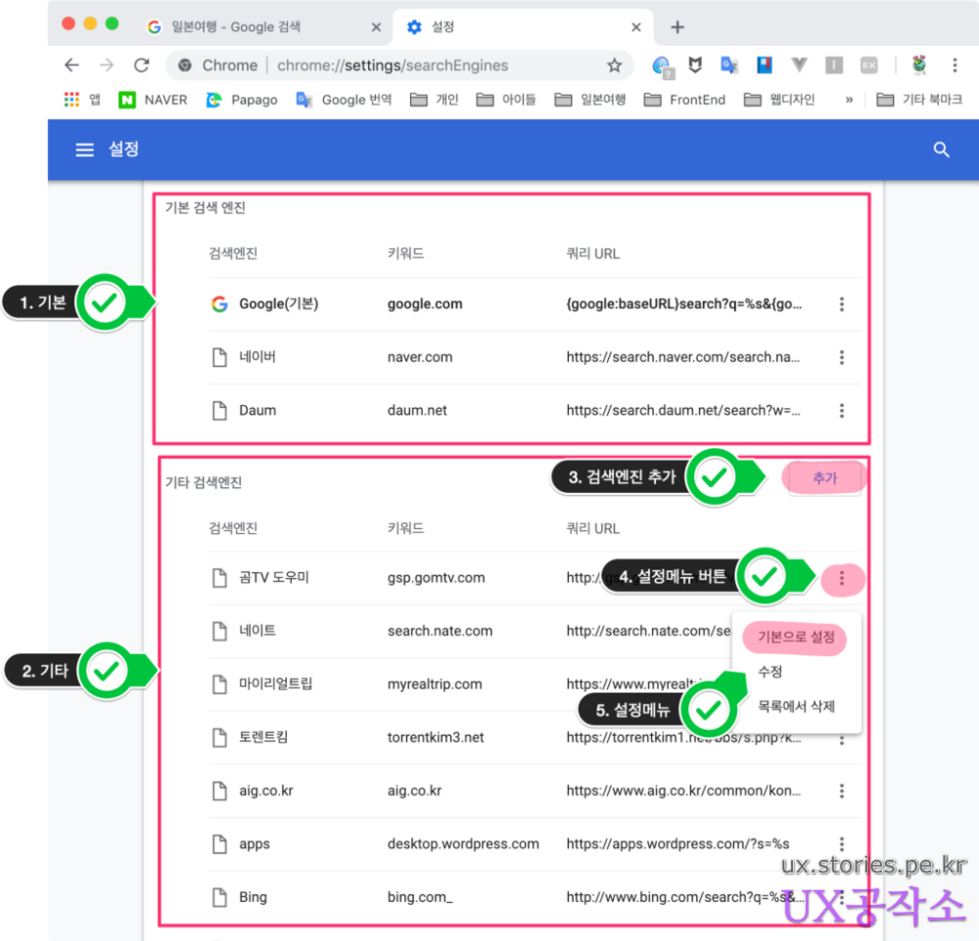Open settings search magnifier icon
The image size is (979, 941).
click(x=940, y=150)
